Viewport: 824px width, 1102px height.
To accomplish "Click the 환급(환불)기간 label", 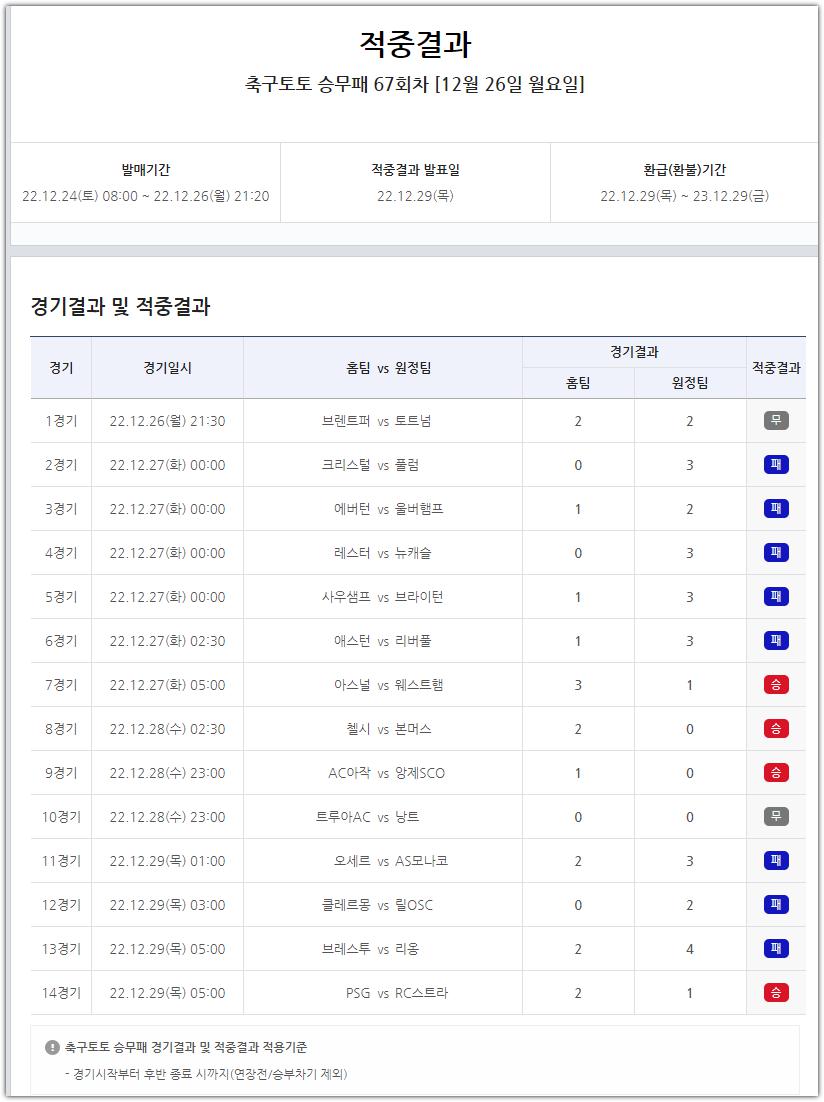I will pos(684,169).
